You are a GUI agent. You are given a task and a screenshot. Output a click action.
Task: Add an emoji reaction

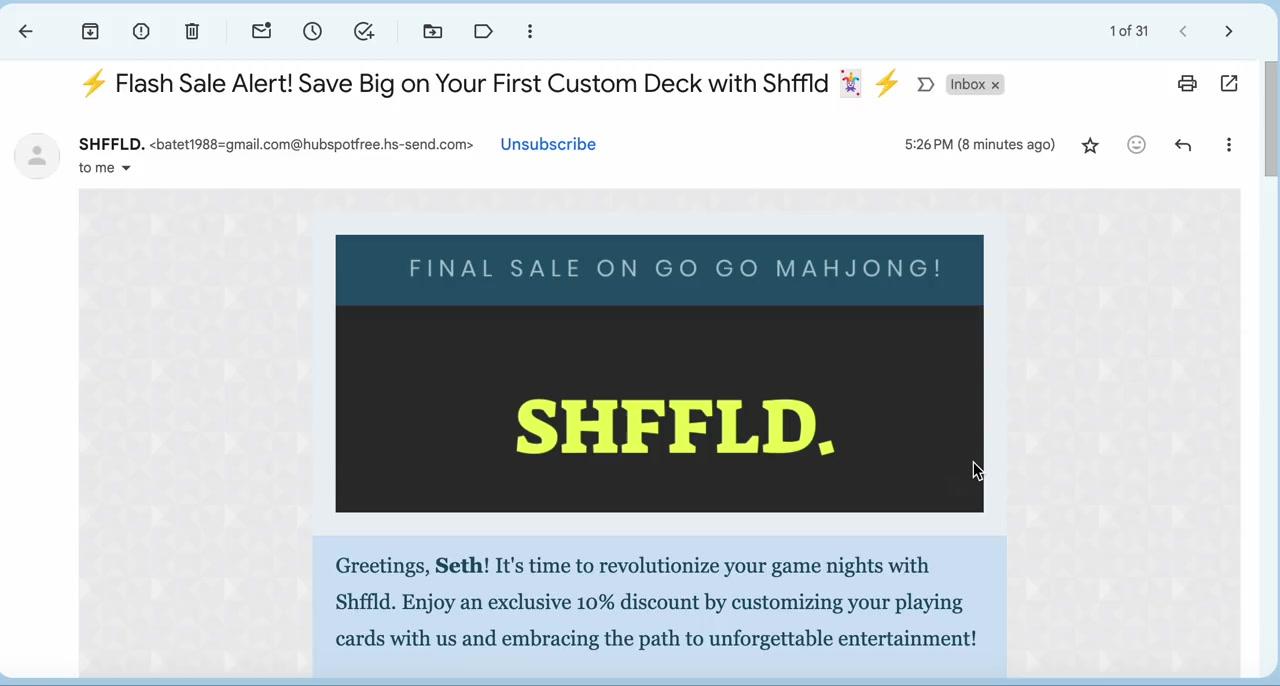[1136, 145]
